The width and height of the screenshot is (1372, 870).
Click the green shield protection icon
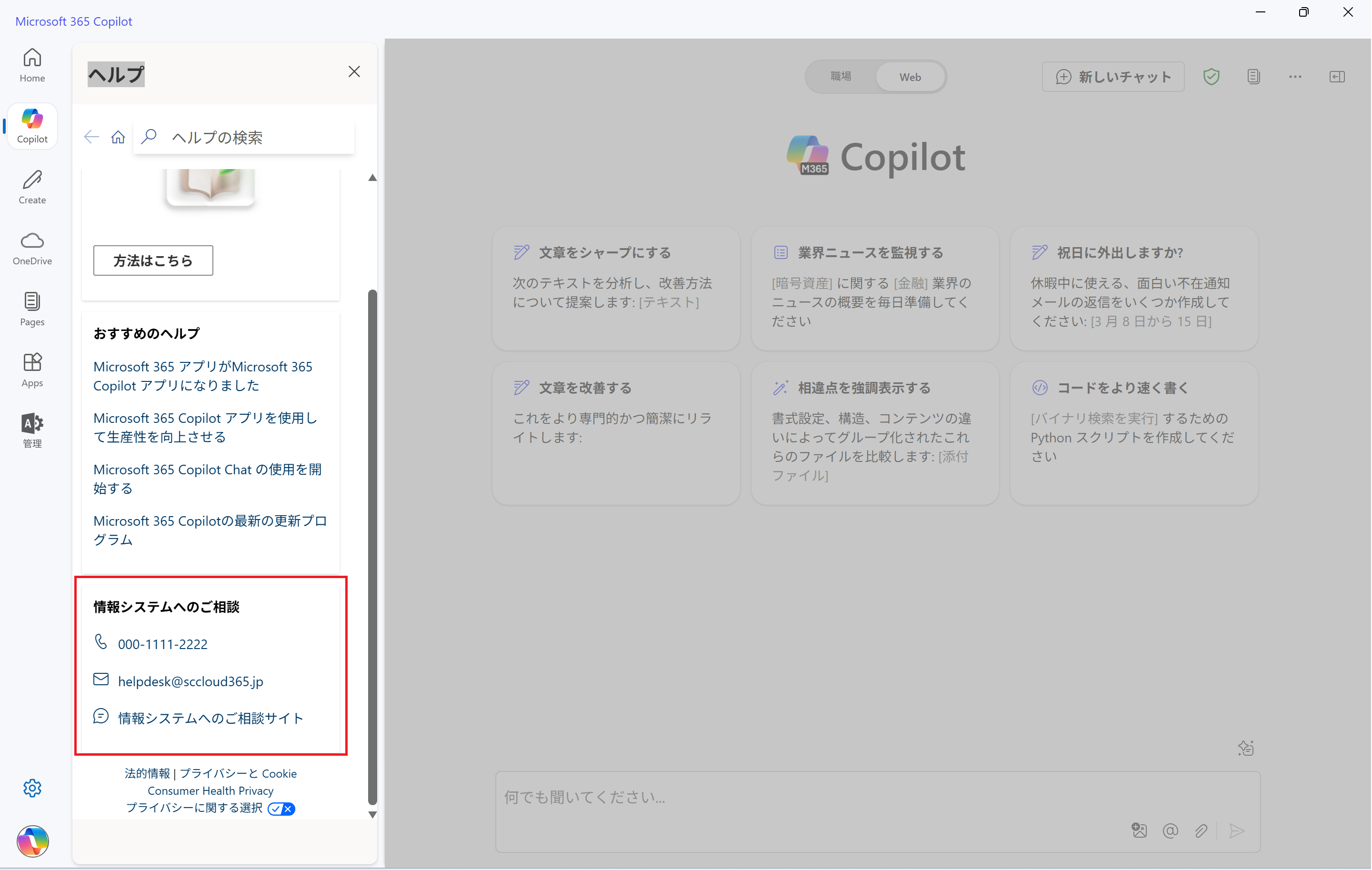1211,76
